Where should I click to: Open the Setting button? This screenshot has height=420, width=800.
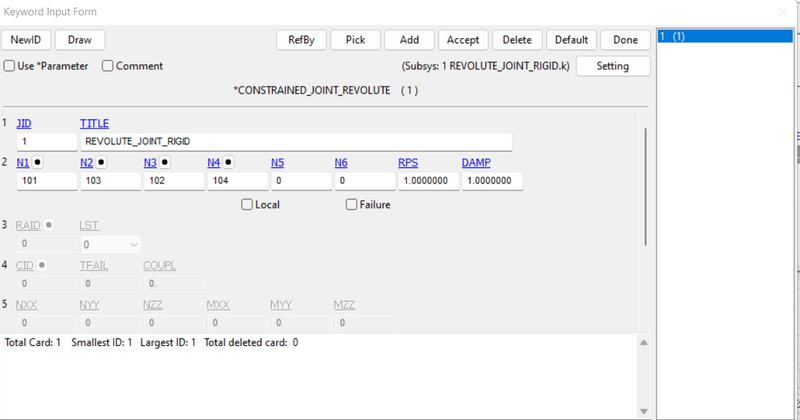click(613, 66)
